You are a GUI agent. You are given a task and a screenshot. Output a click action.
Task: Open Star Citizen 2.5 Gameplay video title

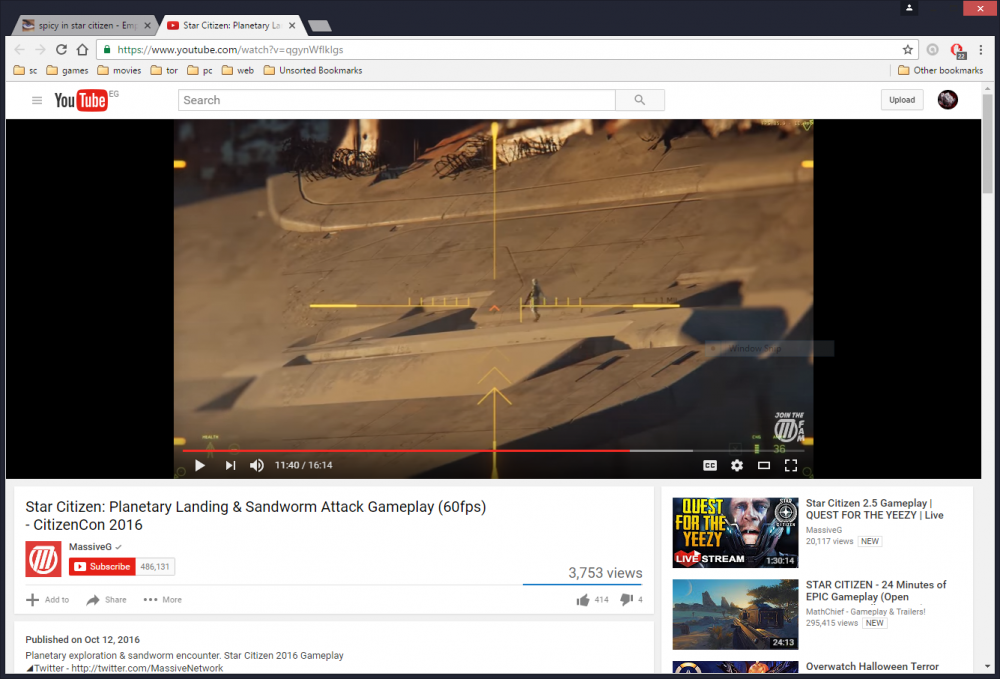[x=874, y=509]
